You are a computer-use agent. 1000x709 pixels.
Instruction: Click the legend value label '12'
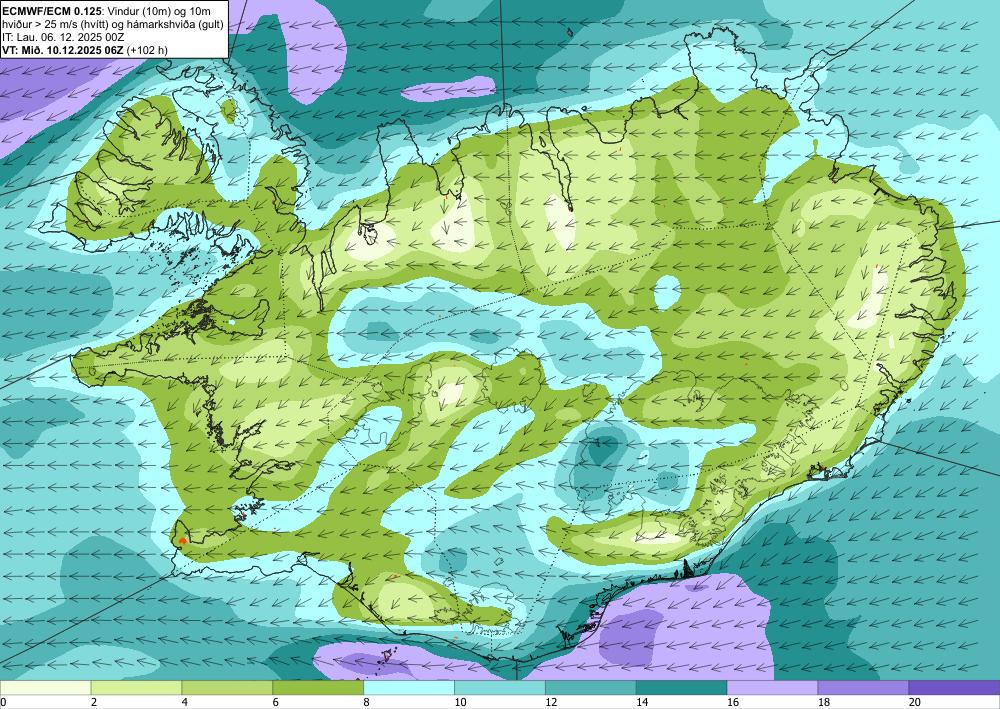pos(551,703)
